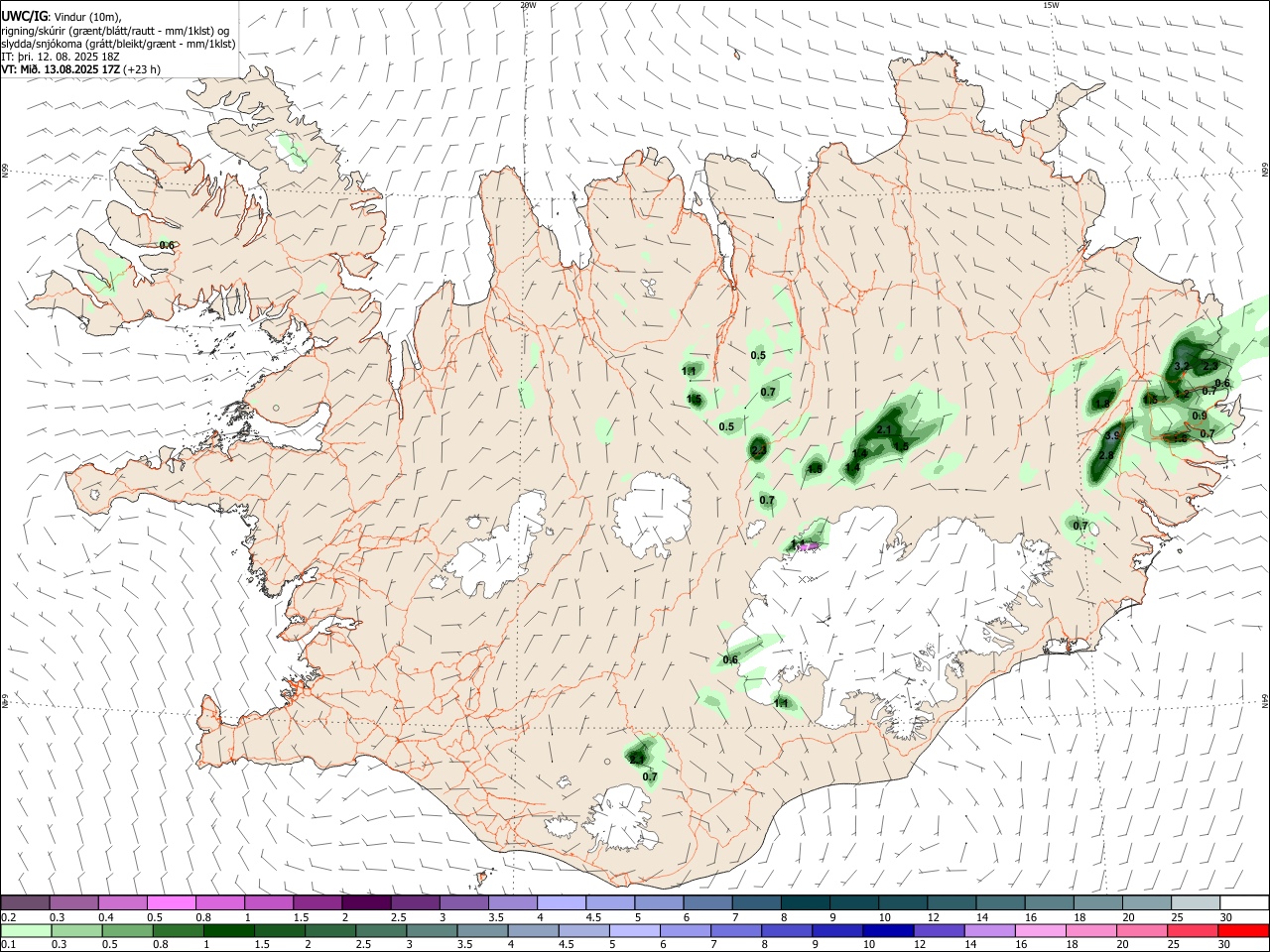
Task: Click the 'VT: Mið. 13.08.2025 17Z (+23 h)' line
Action: (81, 69)
